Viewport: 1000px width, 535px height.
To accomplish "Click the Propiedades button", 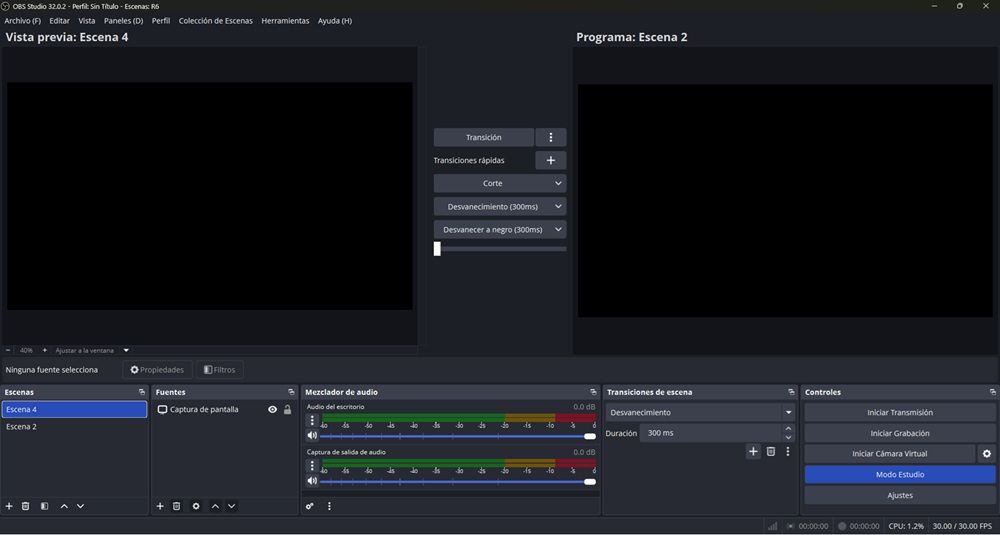I will pos(157,370).
